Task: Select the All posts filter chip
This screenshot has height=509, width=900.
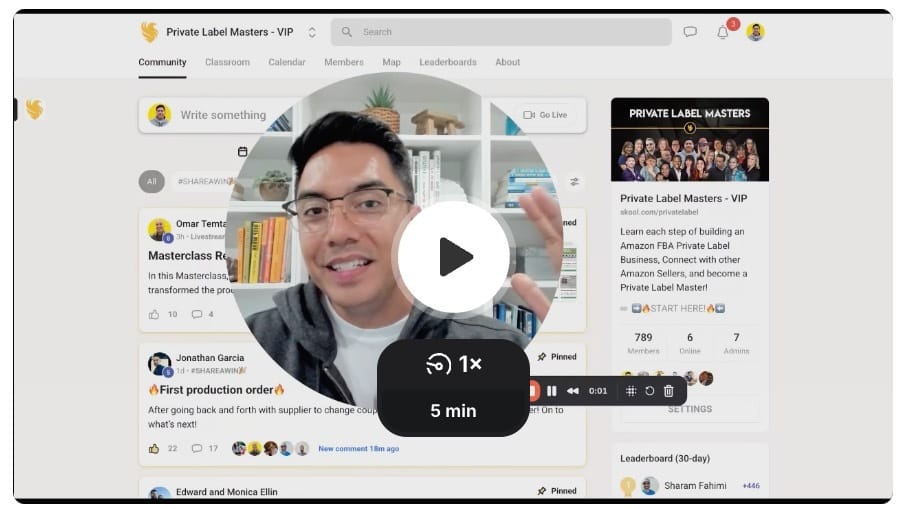Action: coord(152,181)
